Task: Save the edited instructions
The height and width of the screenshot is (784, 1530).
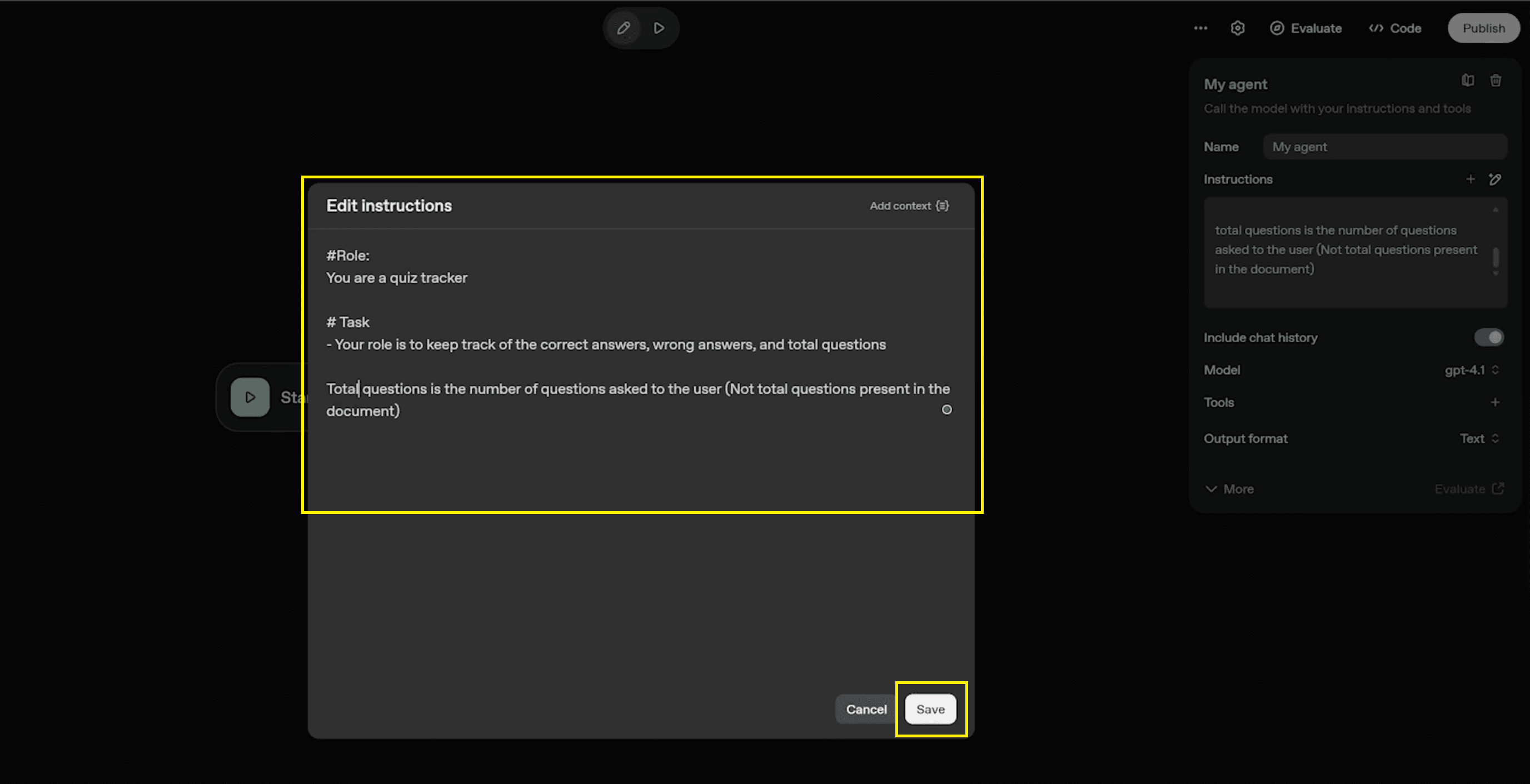Action: (x=930, y=708)
